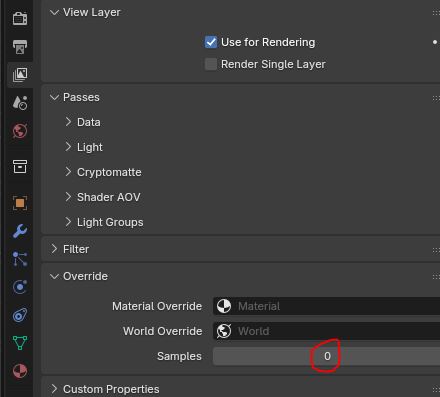Open the Scene properties tab
The width and height of the screenshot is (440, 397).
click(20, 103)
